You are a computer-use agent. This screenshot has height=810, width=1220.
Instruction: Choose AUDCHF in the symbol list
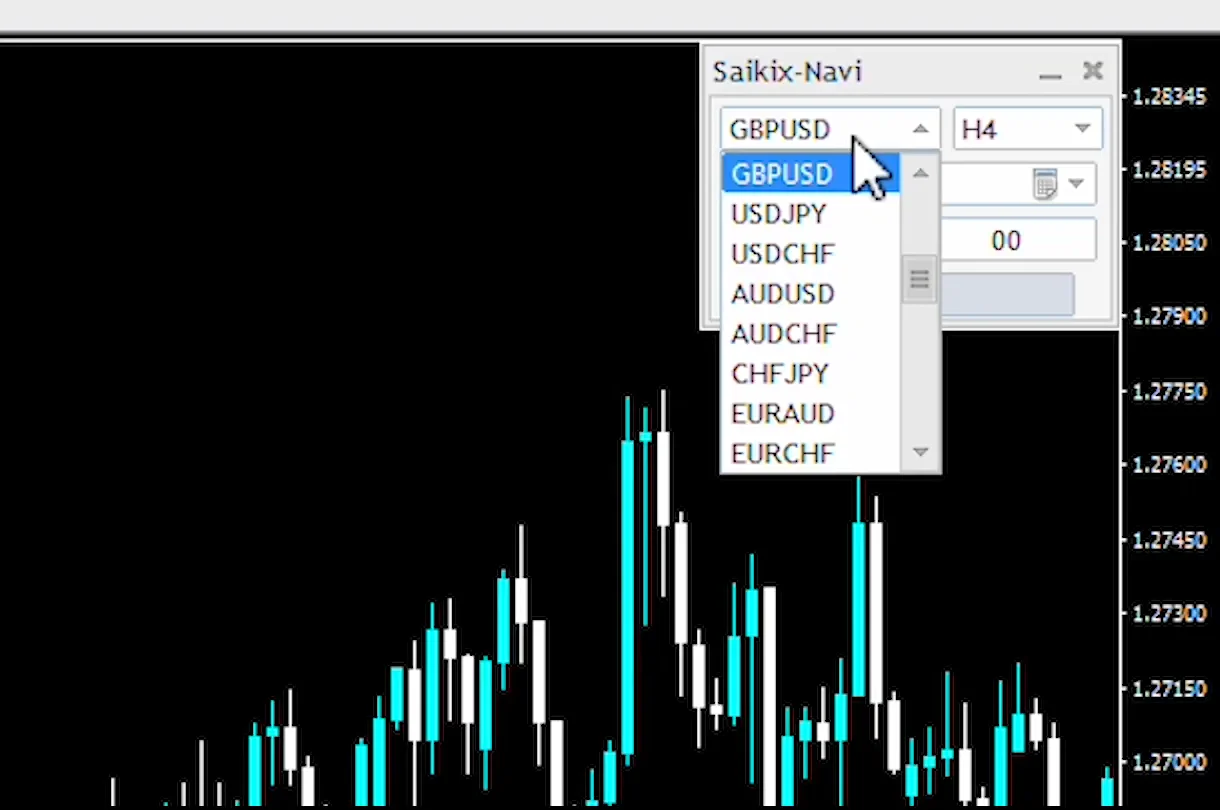811,334
